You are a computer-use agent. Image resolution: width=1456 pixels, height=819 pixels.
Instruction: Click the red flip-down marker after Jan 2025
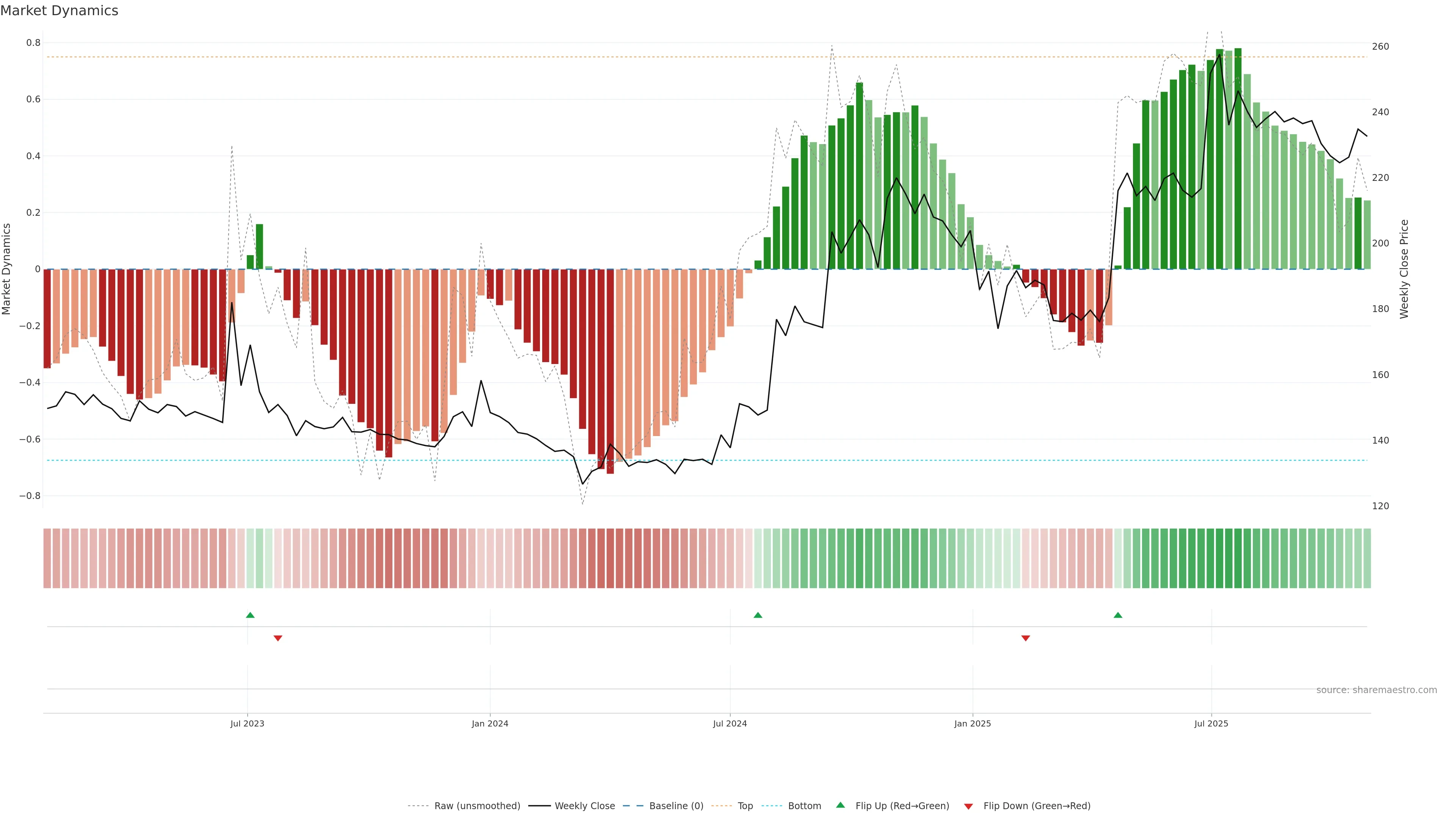coord(1025,638)
